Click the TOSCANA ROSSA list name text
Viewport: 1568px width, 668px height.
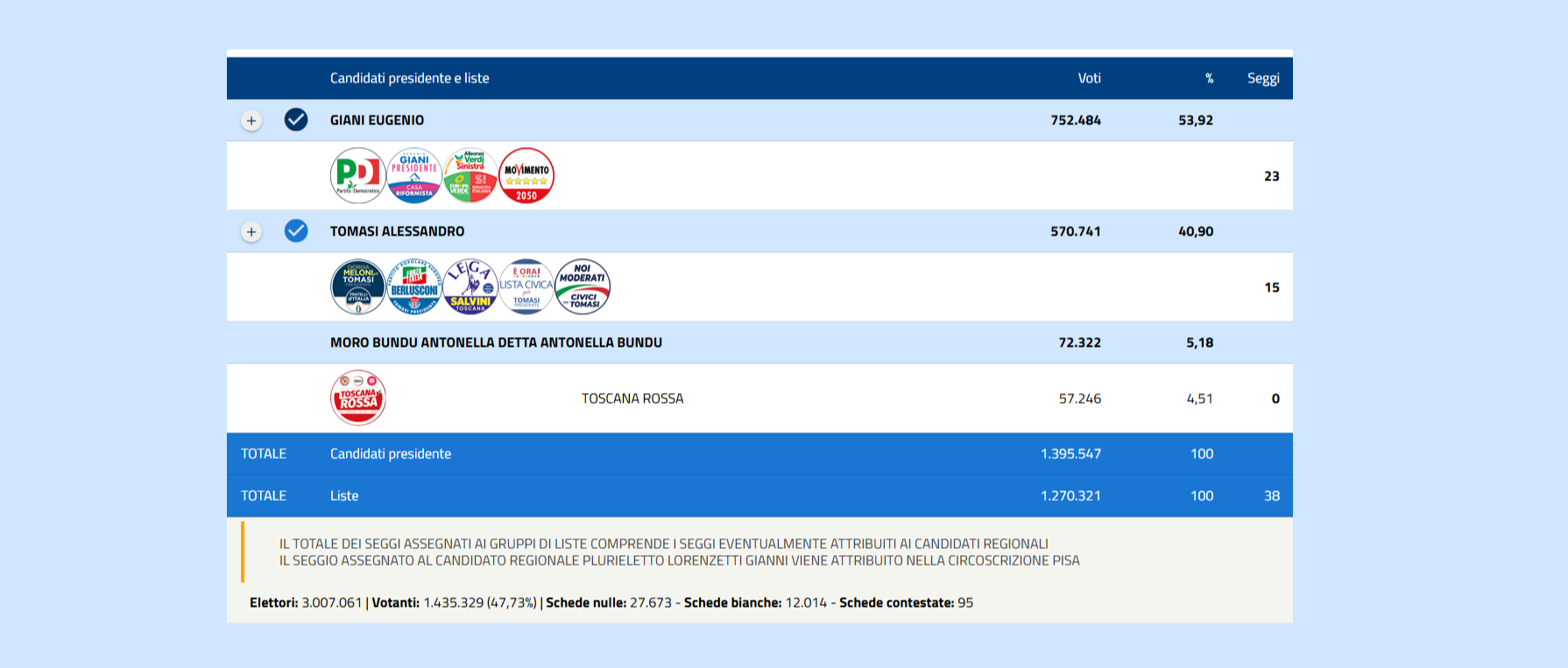[x=632, y=398]
